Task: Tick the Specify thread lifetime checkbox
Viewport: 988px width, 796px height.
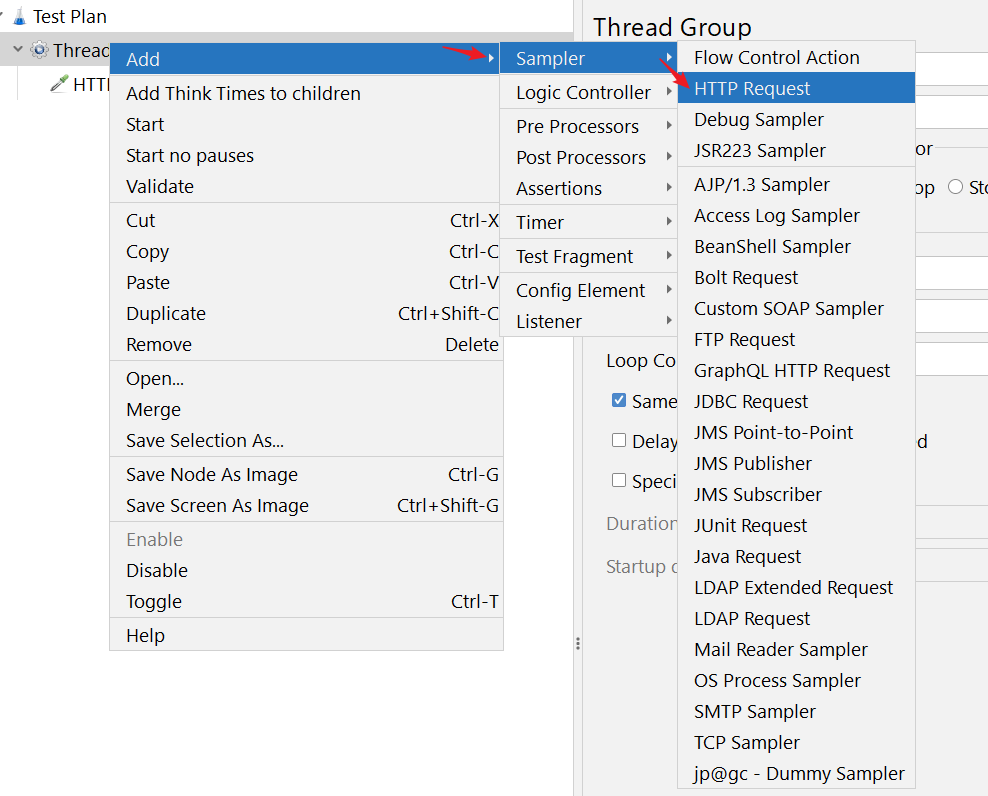Action: point(619,480)
